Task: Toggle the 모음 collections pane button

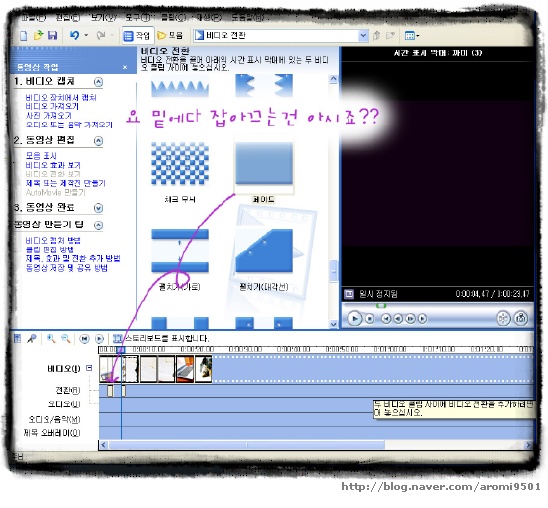Action: [170, 35]
